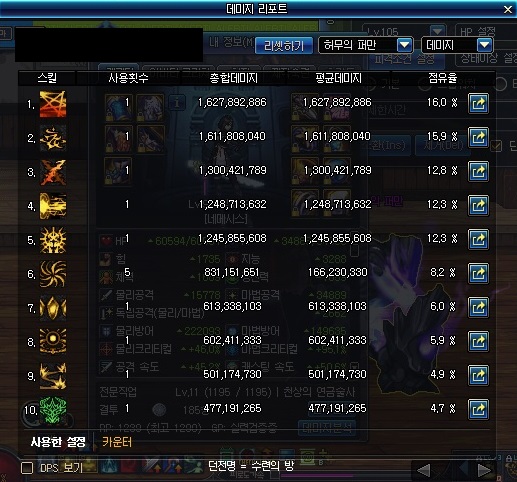The image size is (517, 482).
Task: Click the 평균데미지 column header
Action: tap(338, 78)
